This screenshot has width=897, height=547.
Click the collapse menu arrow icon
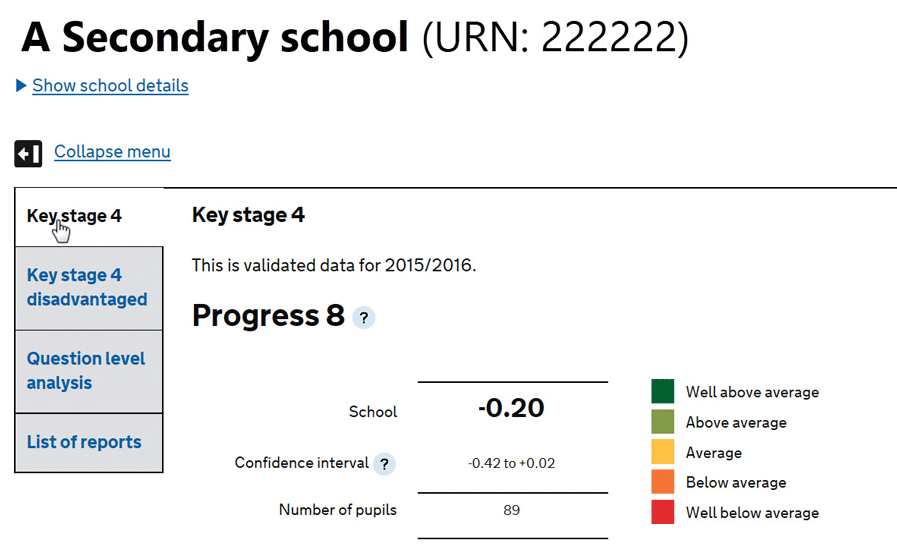[28, 153]
